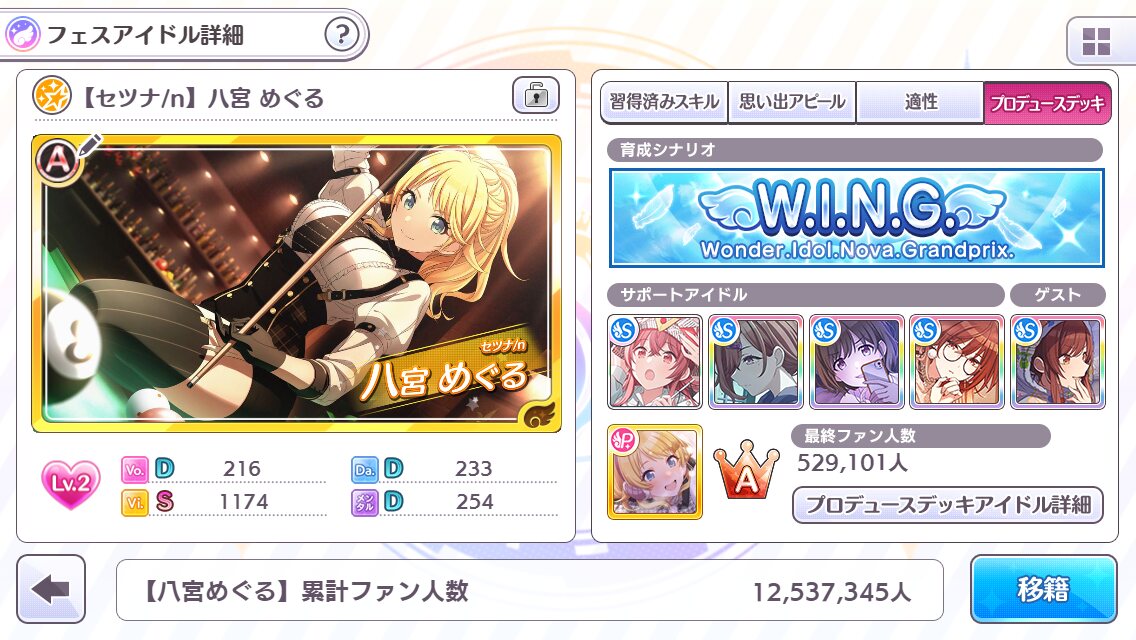This screenshot has width=1136, height=640.
Task: Open the help question mark icon
Action: click(x=341, y=34)
